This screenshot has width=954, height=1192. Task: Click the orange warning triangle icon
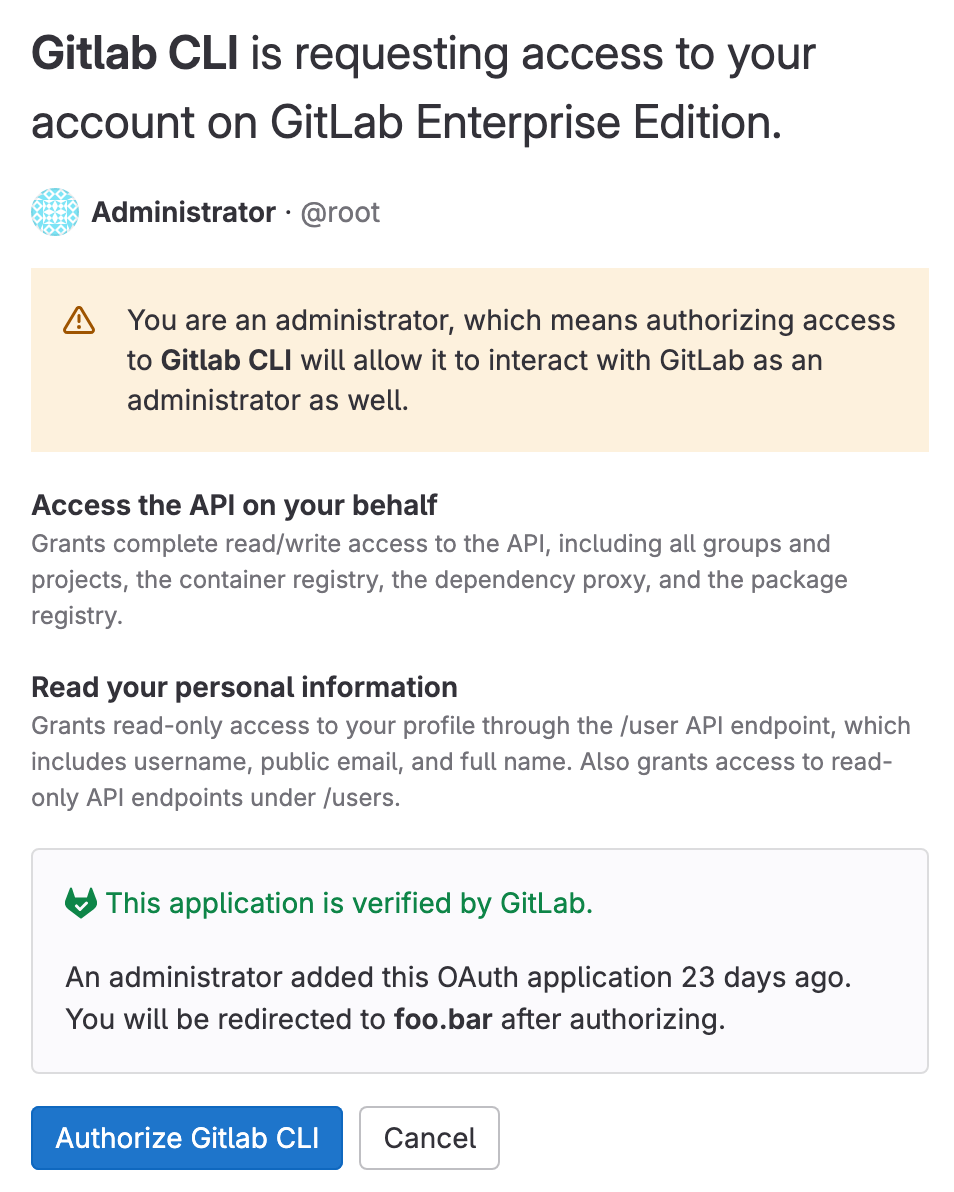(x=78, y=320)
